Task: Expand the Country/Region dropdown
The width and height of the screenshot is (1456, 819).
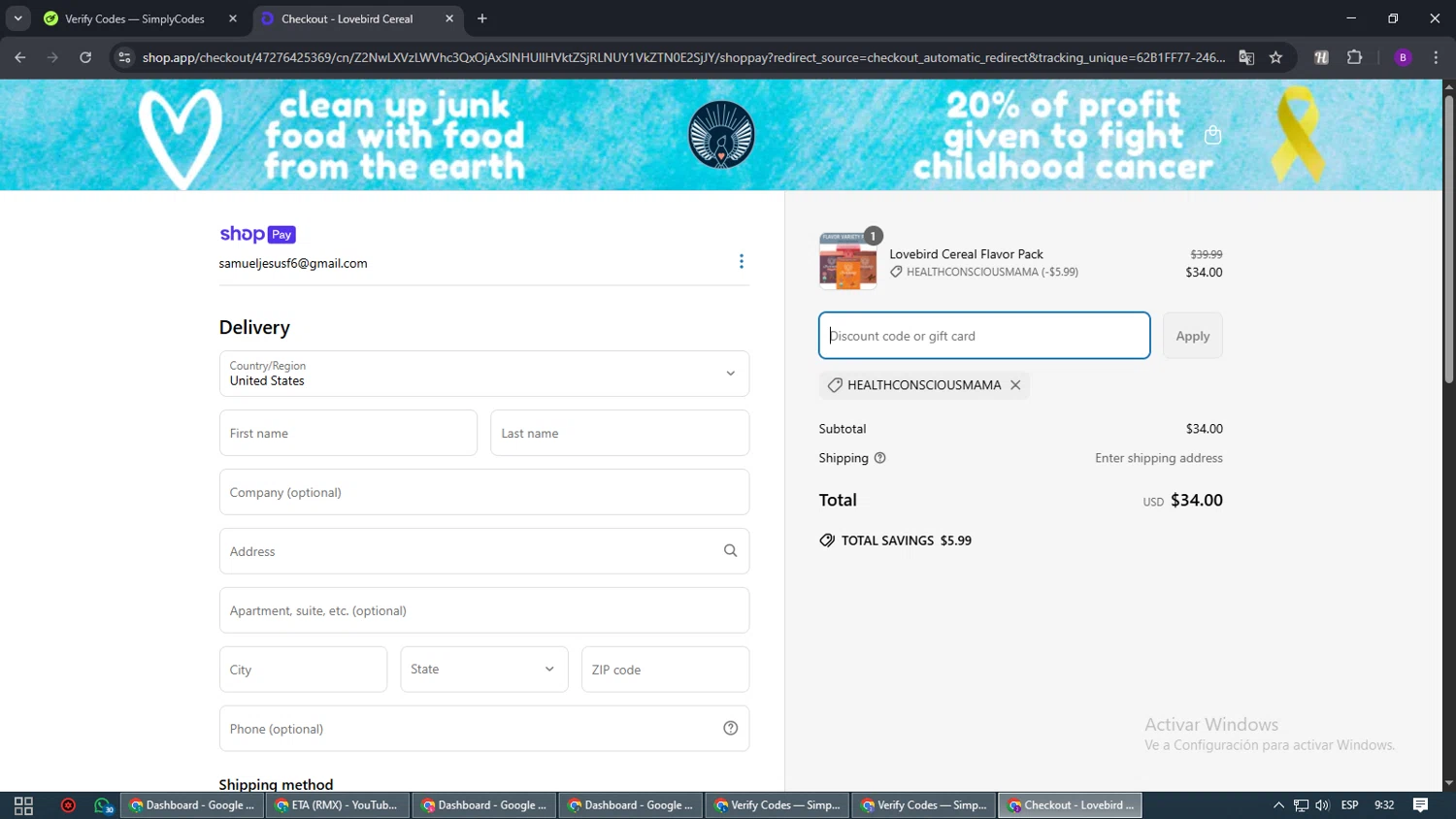Action: tap(484, 374)
